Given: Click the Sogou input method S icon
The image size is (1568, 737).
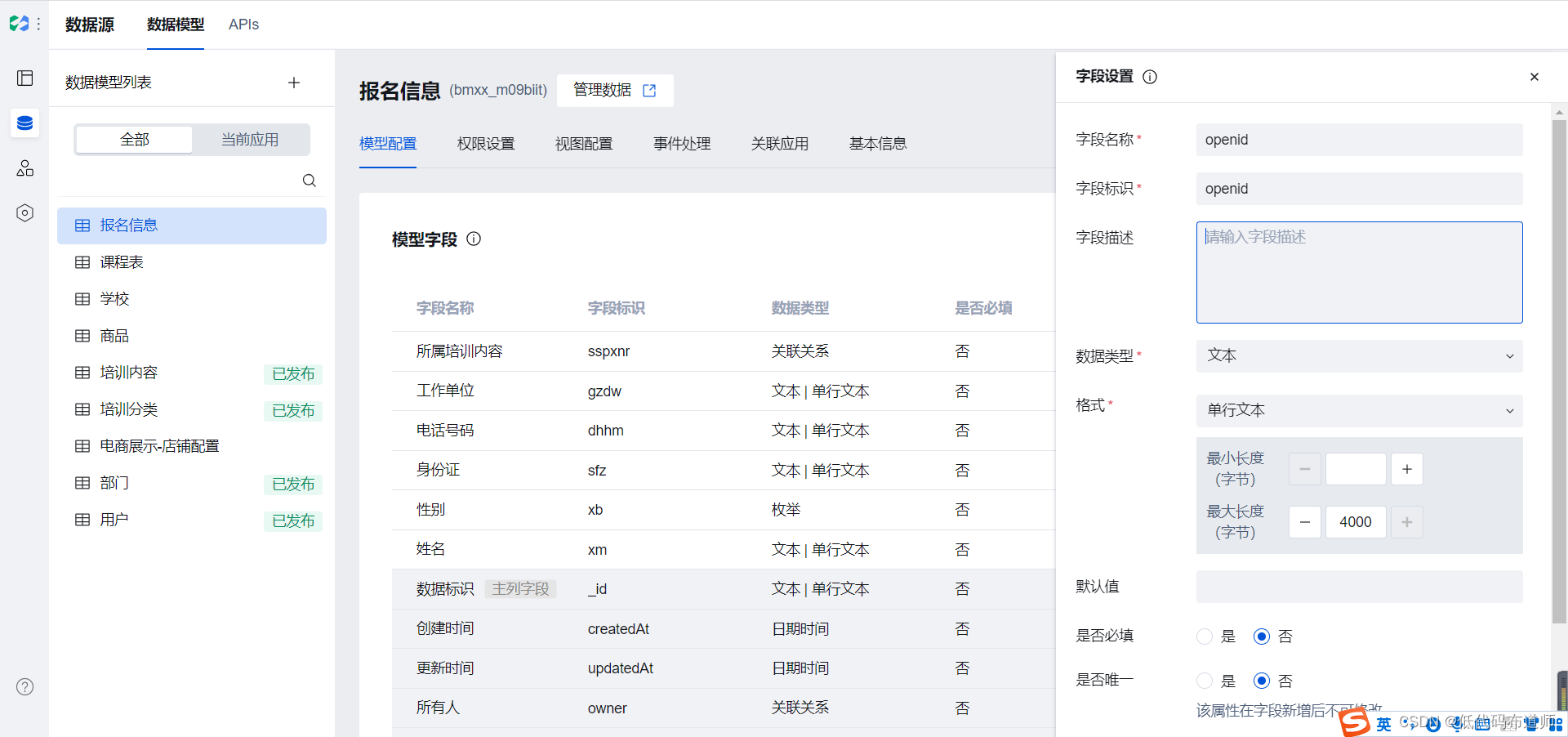Looking at the screenshot, I should [1356, 722].
